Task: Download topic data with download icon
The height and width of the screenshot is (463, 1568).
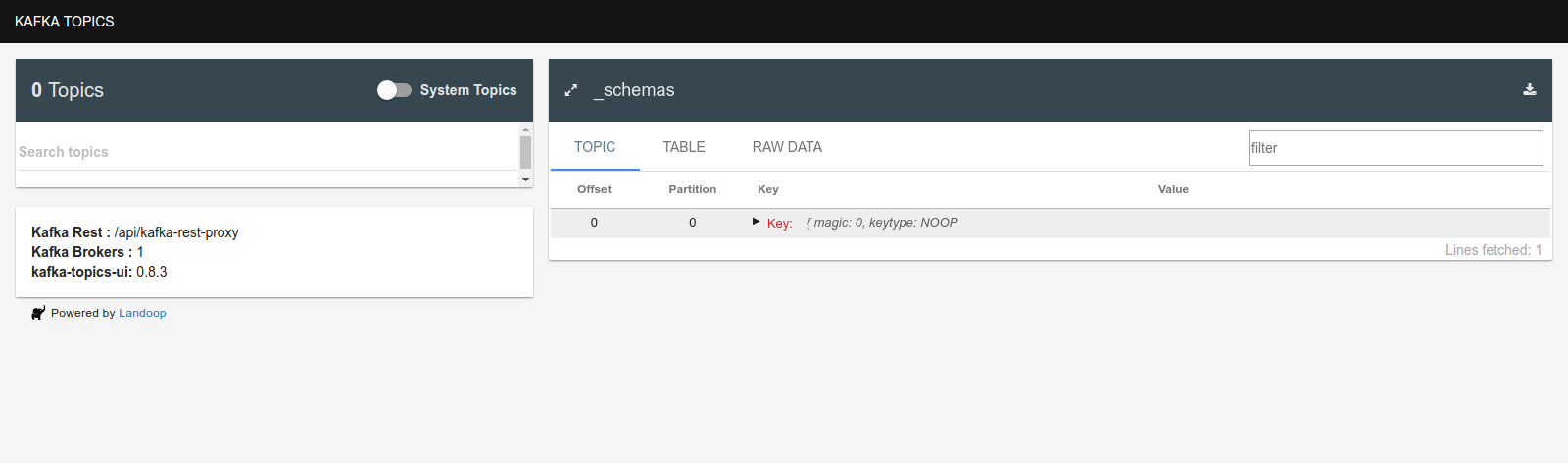Action: (x=1530, y=89)
